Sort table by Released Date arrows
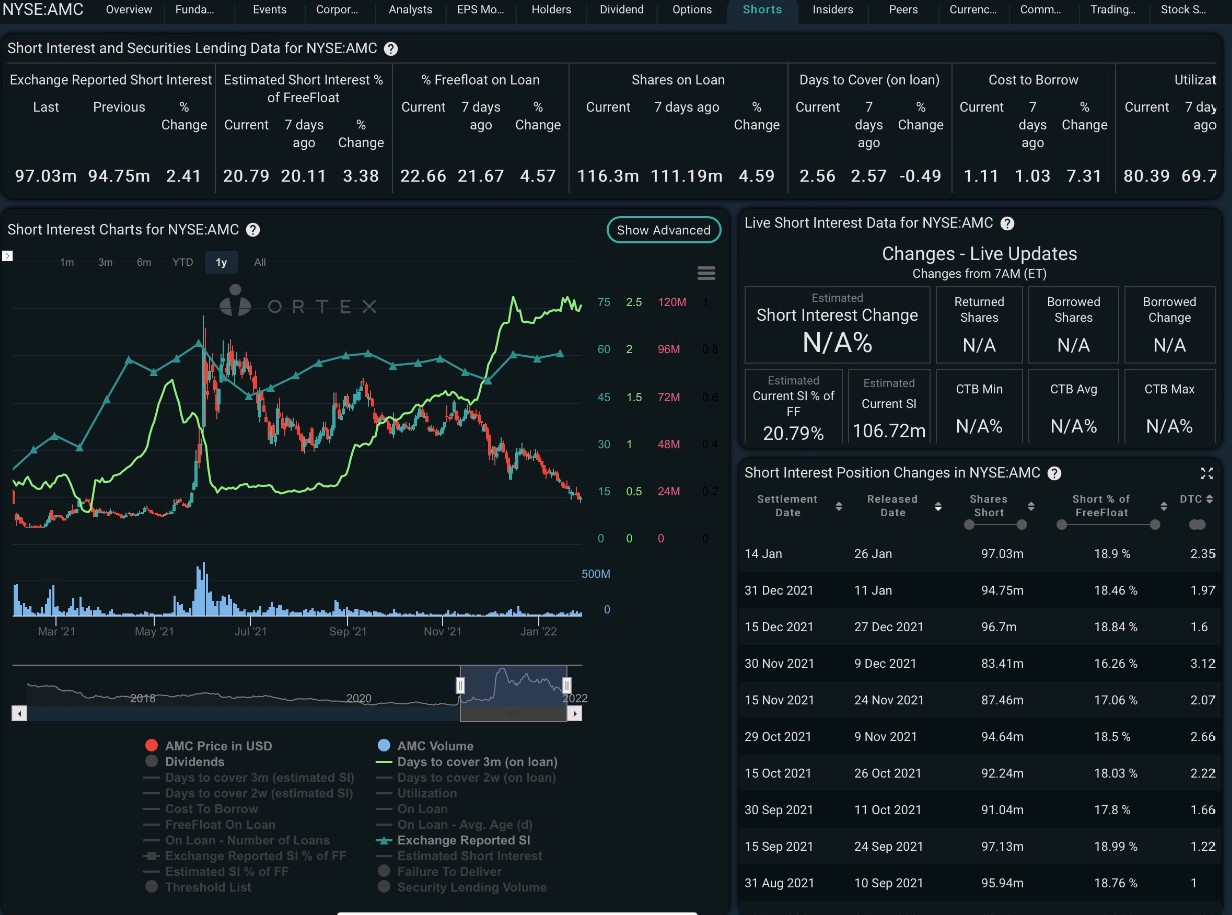This screenshot has width=1232, height=915. click(938, 506)
